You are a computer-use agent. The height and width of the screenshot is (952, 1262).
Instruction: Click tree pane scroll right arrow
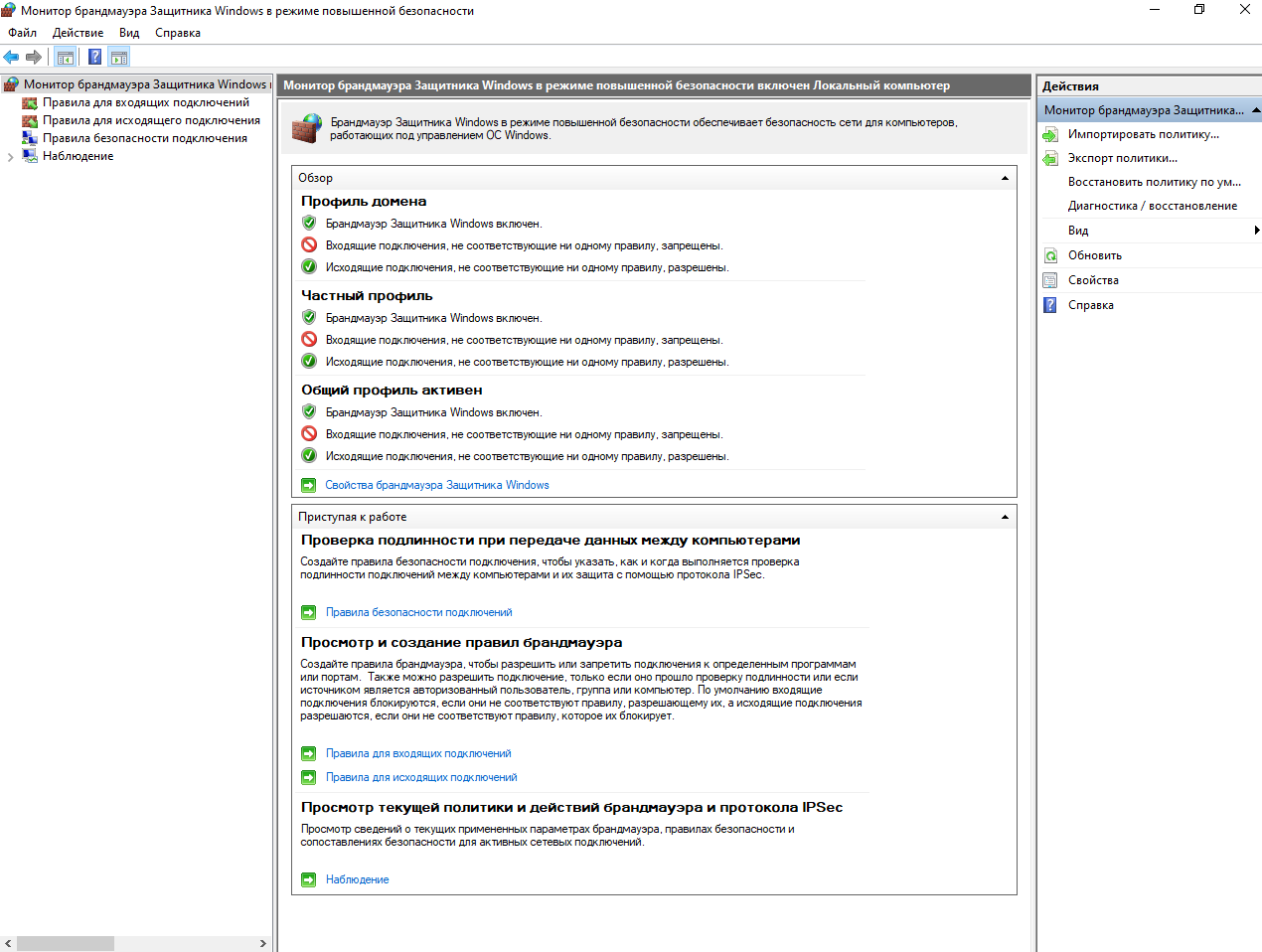[x=262, y=943]
